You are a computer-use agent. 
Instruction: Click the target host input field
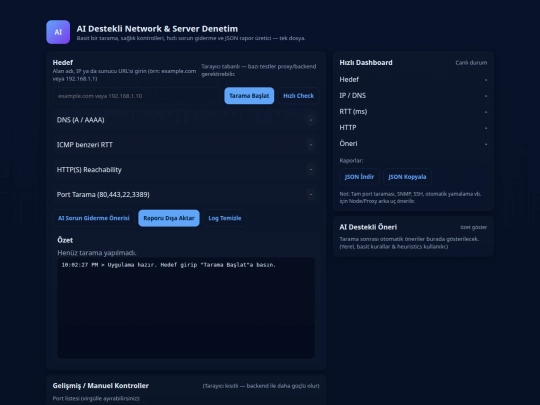tap(137, 96)
